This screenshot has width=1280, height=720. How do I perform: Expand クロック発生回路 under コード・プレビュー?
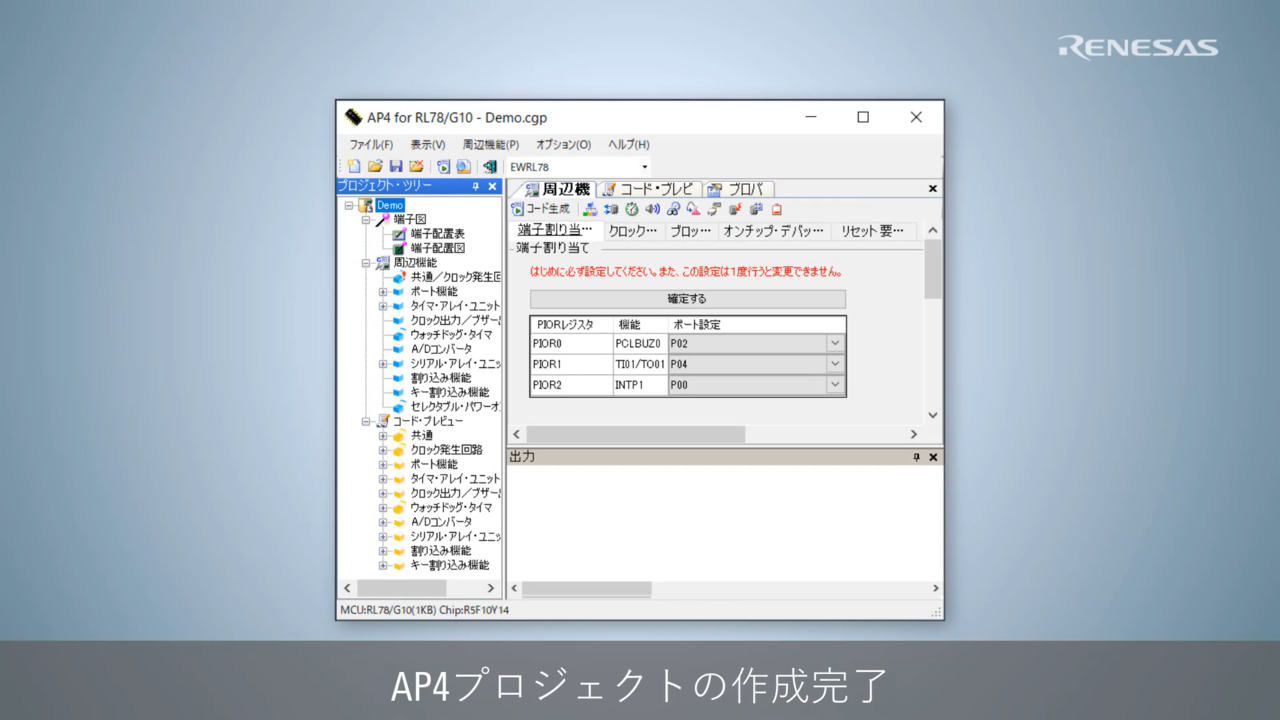[383, 450]
